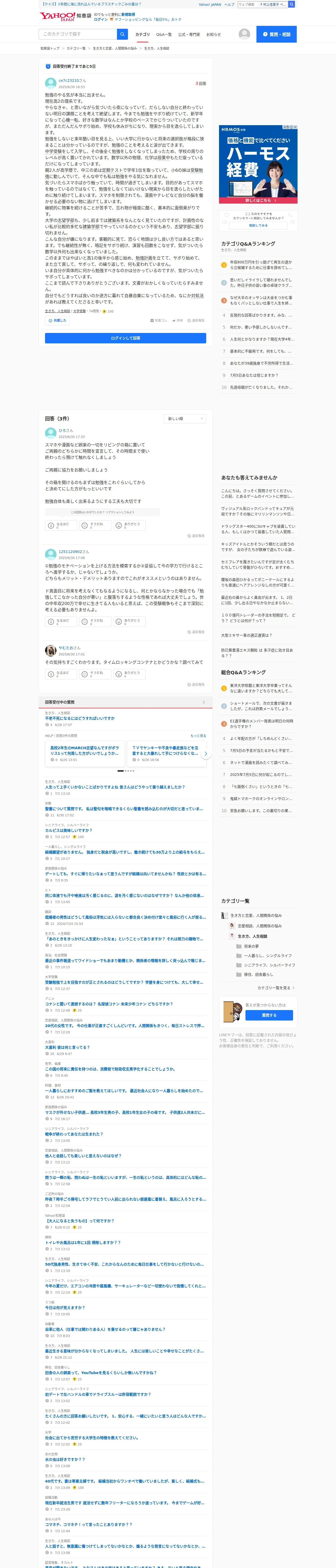This screenshot has height=1568, width=336.
Task: Open rank 1 item 年収800万円を引っ提げて
Action: click(261, 265)
